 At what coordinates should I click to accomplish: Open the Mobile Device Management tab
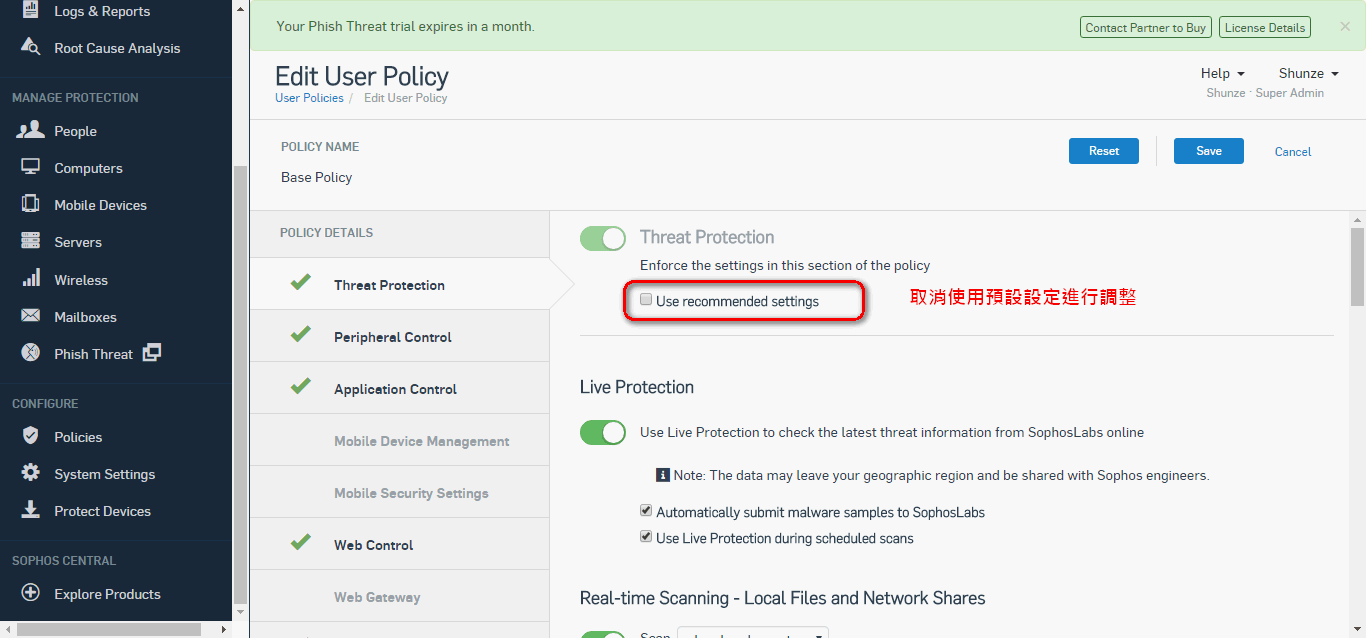[400, 440]
